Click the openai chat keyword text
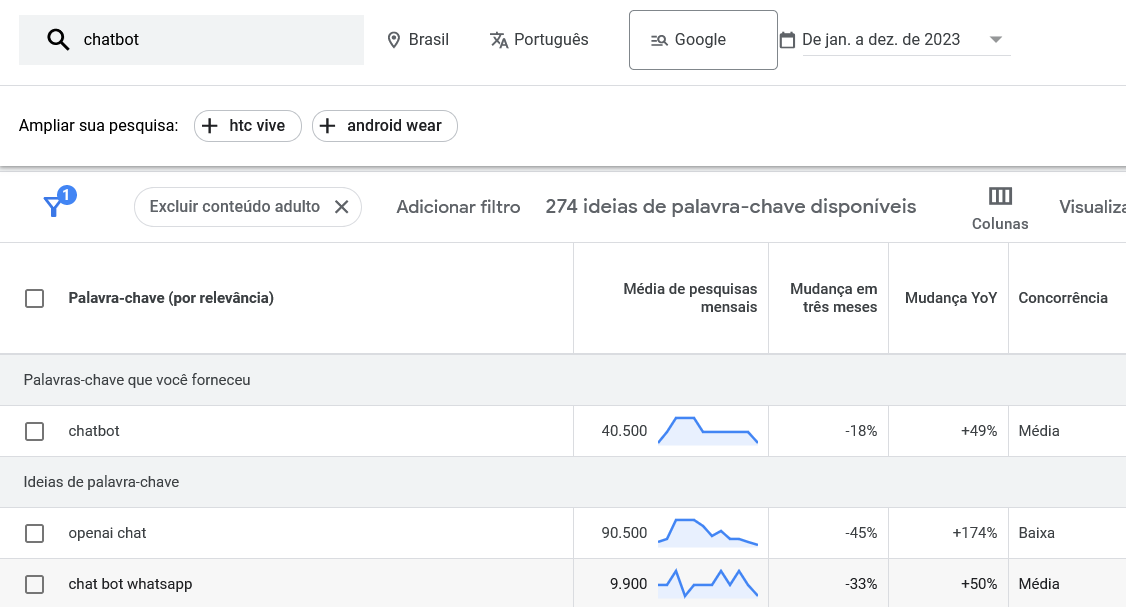1126x607 pixels. coord(107,533)
